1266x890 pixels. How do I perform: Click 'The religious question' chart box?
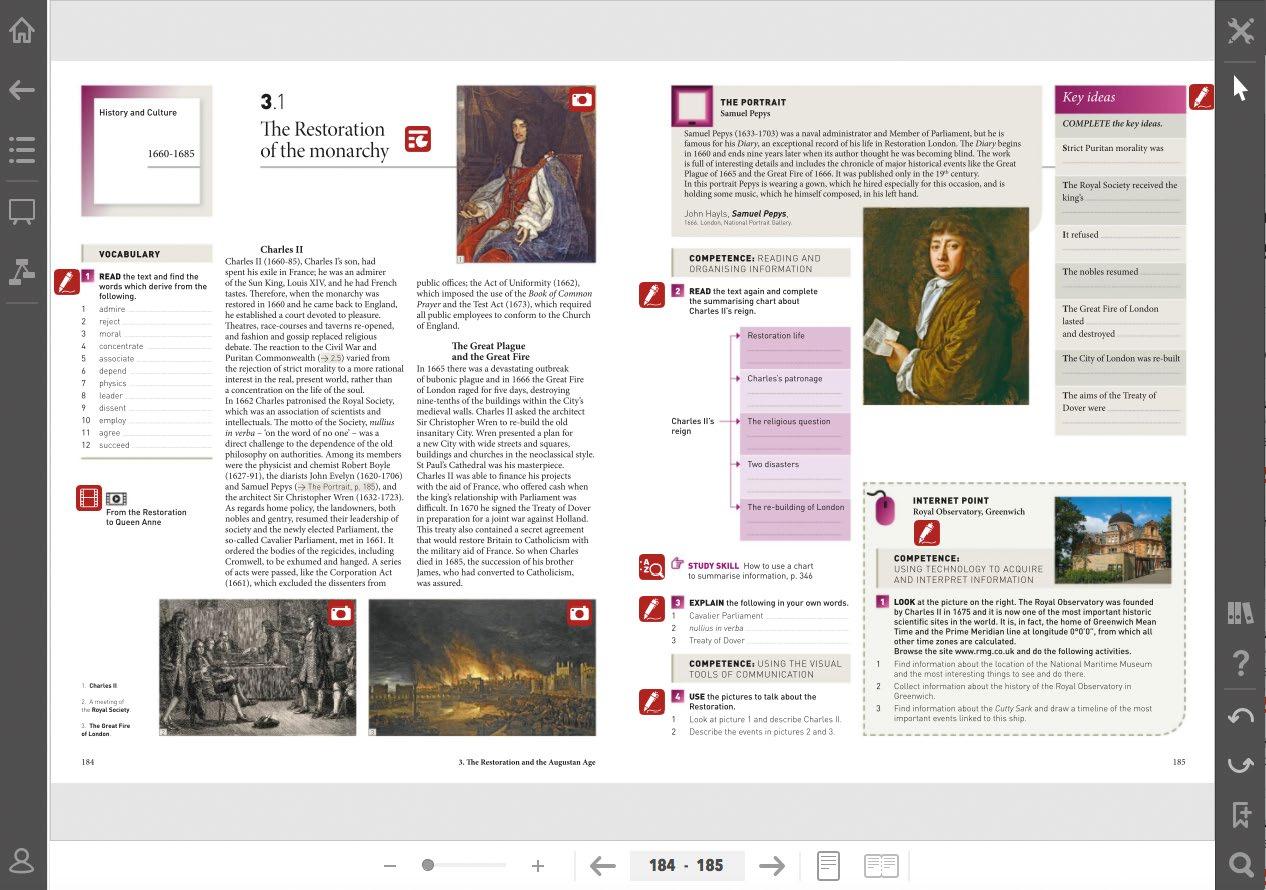tap(794, 434)
